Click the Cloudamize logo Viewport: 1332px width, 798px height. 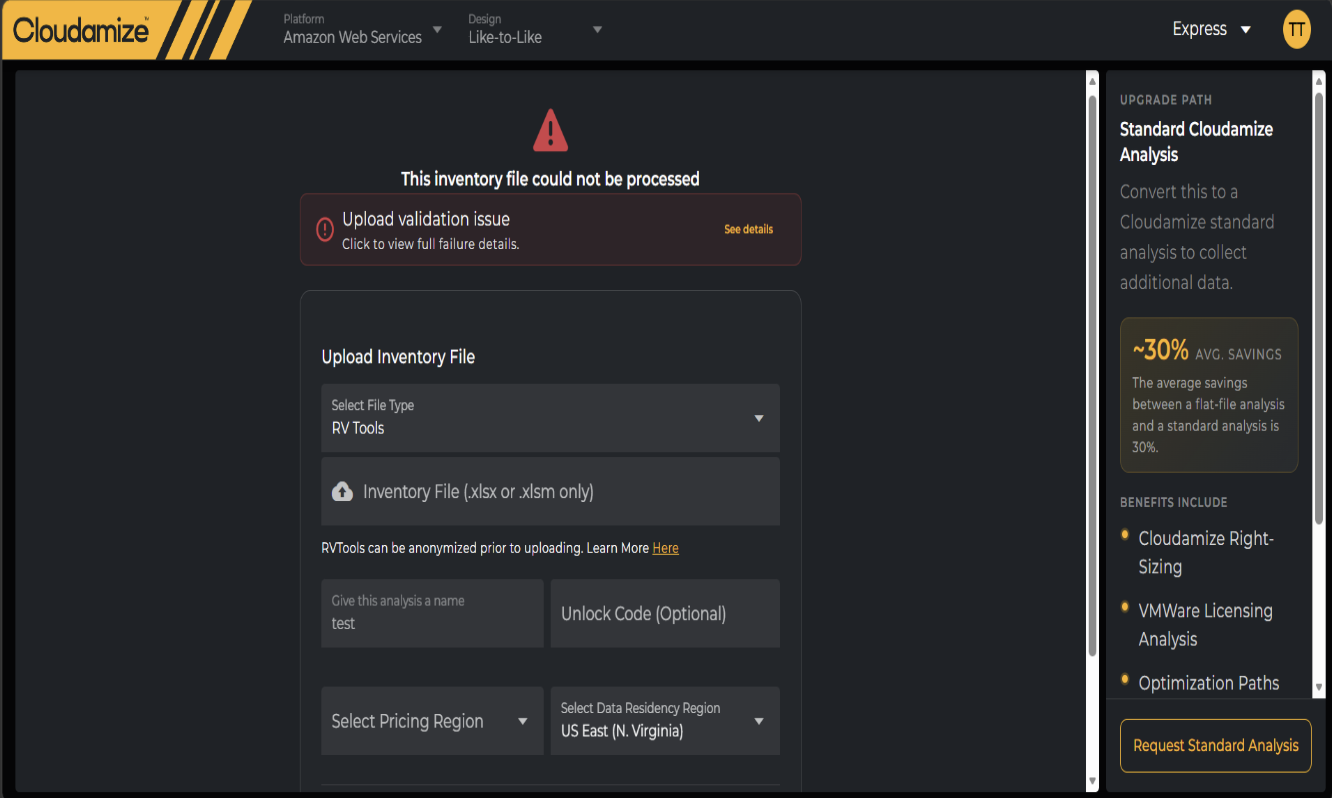pos(81,30)
